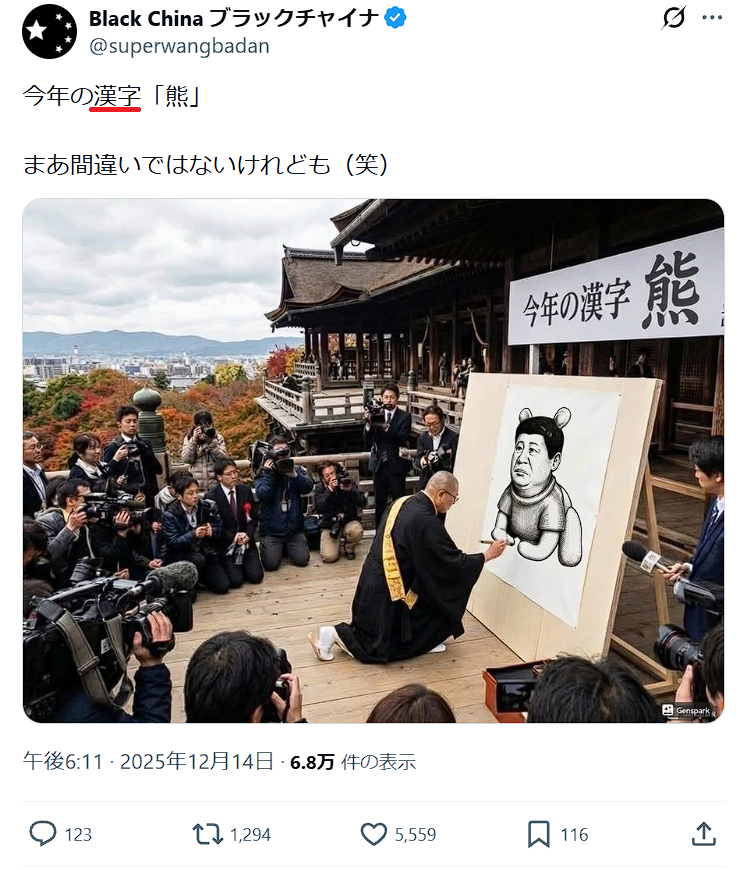Like the post with the heart icon
The height and width of the screenshot is (870, 747).
374,834
